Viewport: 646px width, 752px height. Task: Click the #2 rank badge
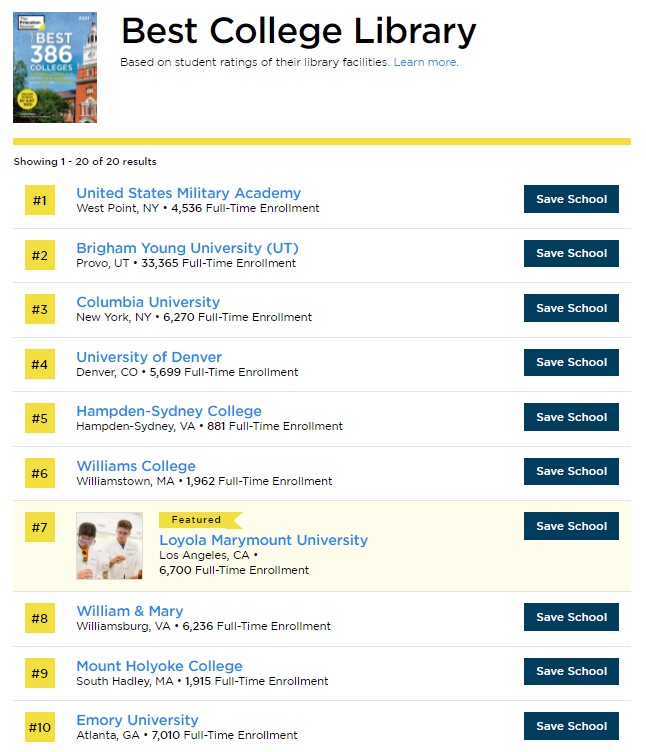(40, 255)
